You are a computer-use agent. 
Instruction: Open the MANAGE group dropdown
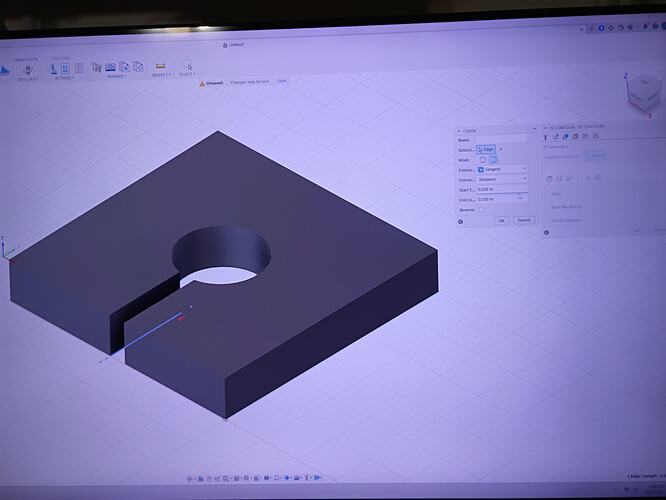116,76
